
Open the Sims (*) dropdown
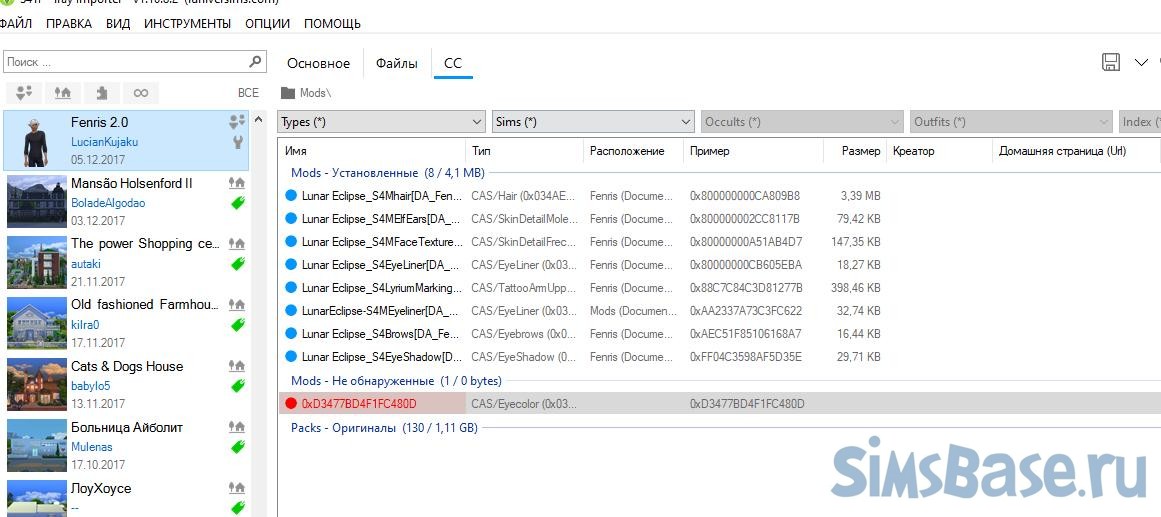click(x=593, y=122)
